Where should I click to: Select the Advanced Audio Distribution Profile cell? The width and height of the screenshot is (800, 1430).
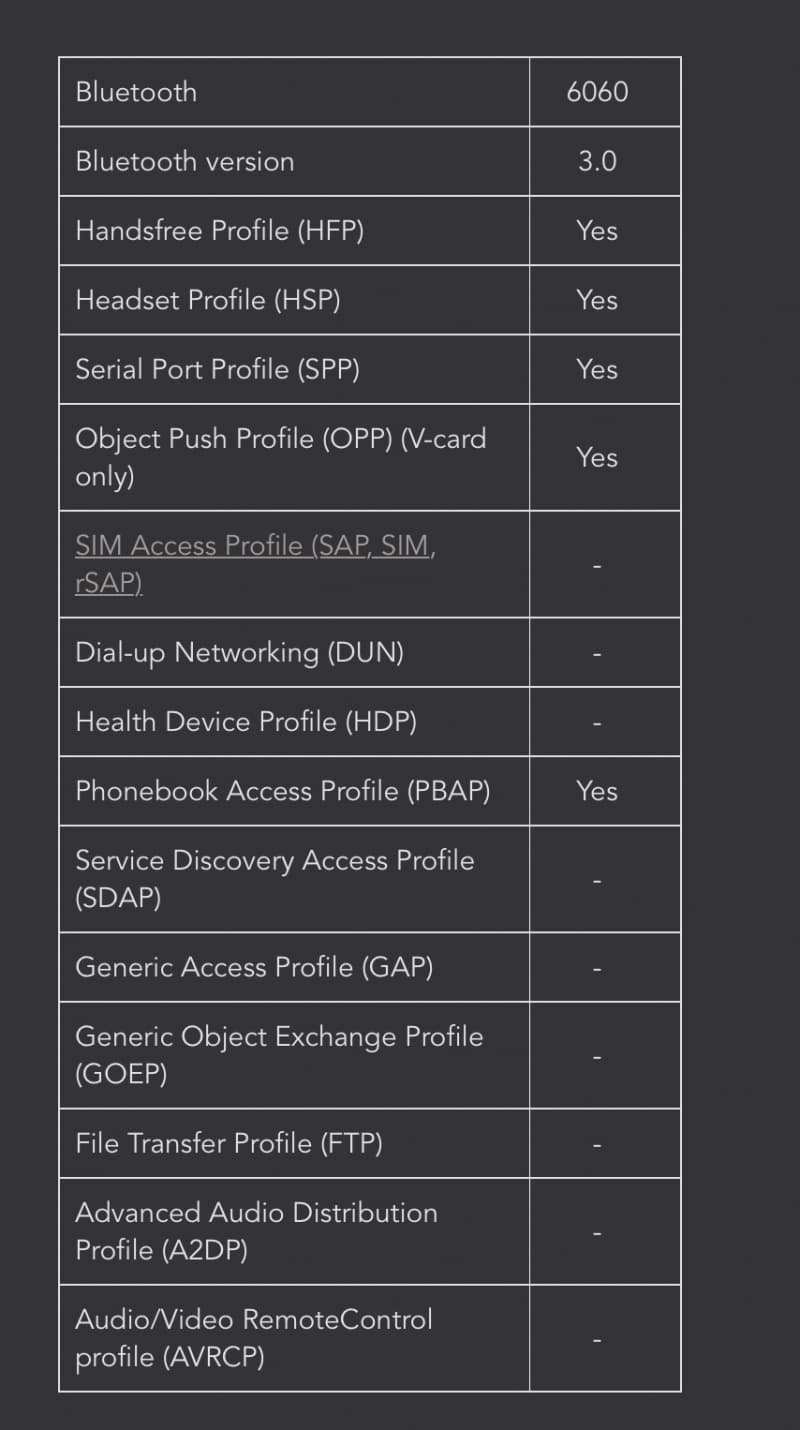tap(294, 1232)
